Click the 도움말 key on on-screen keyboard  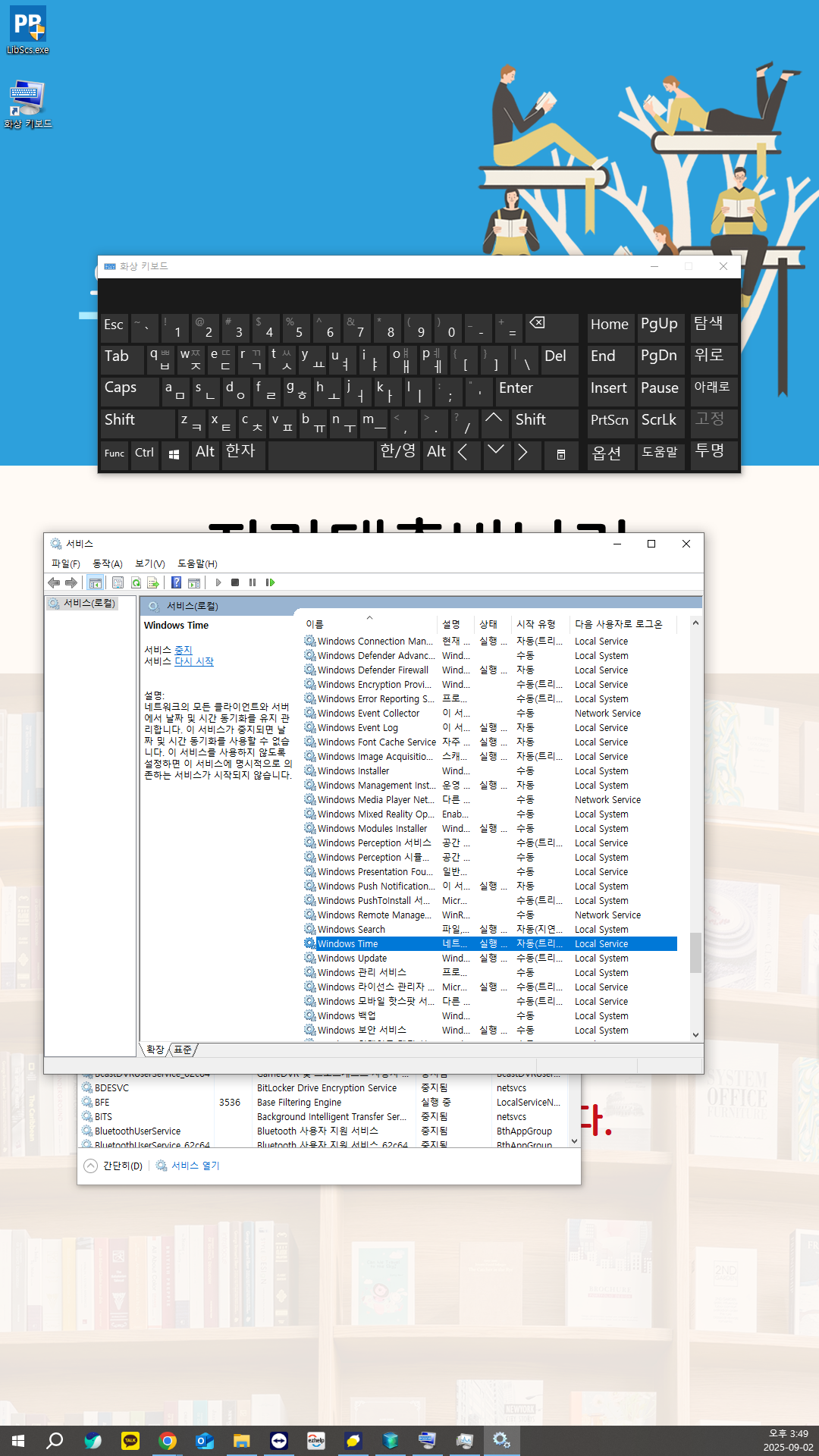click(661, 454)
